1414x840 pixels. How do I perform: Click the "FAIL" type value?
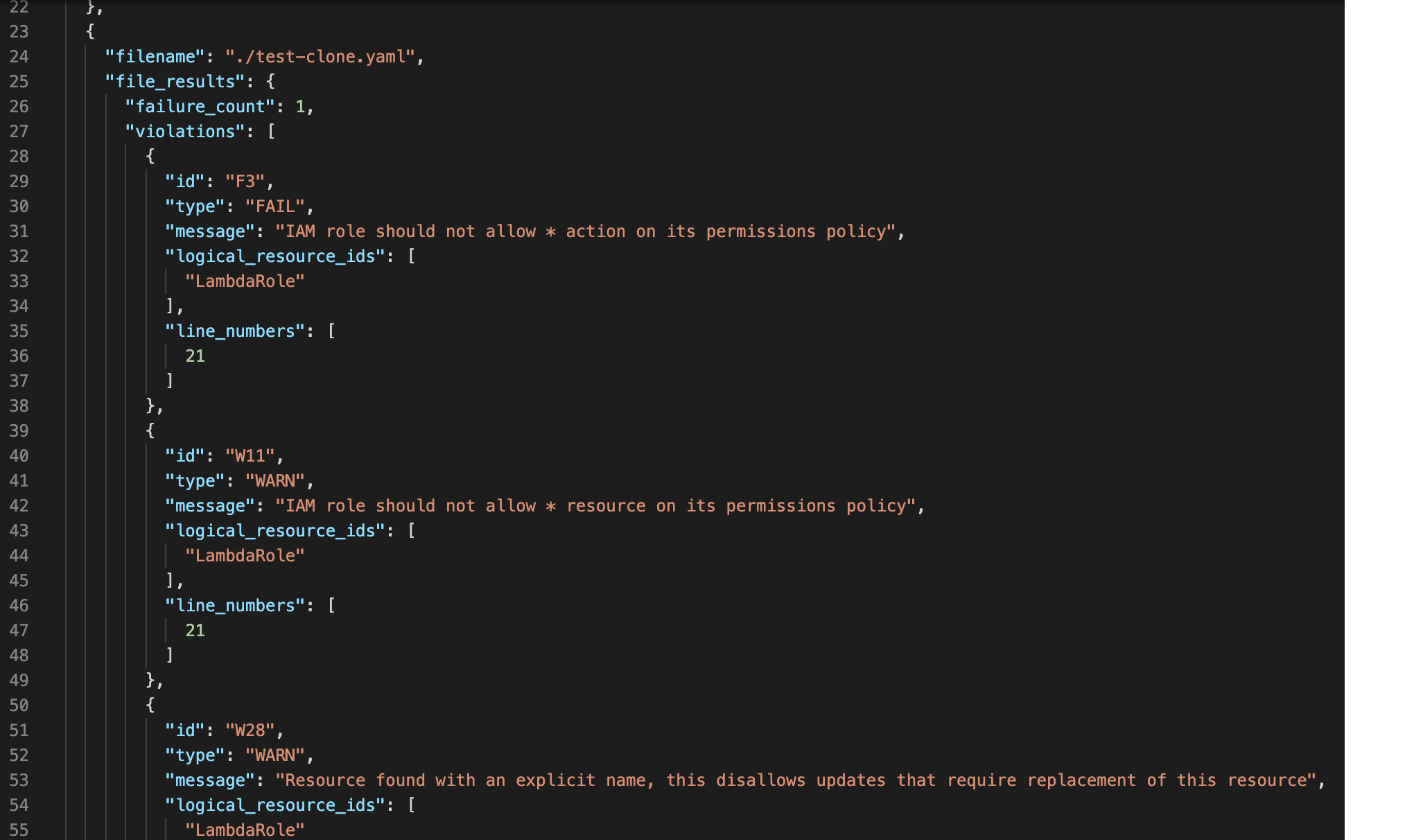pos(275,207)
